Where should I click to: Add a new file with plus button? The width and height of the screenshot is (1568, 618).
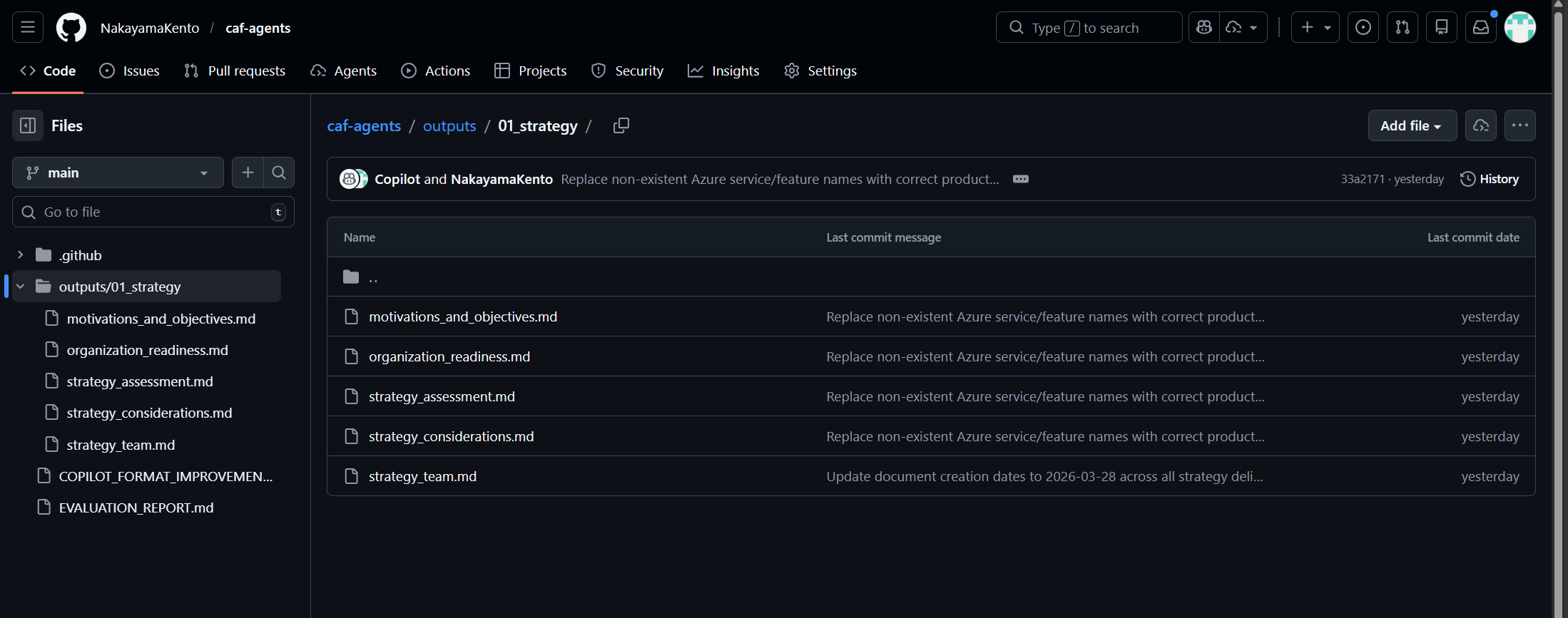point(248,172)
